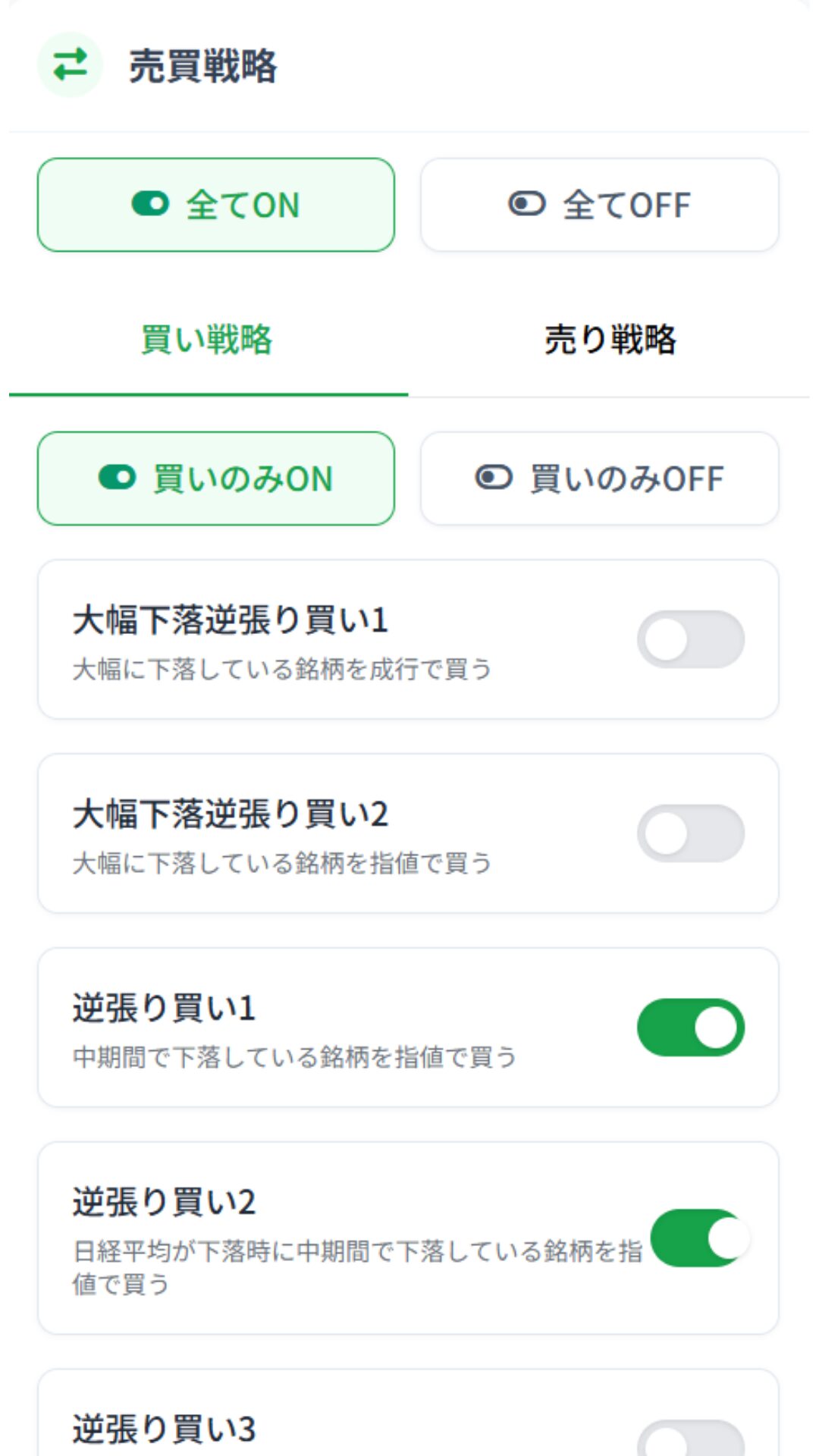Turn off the 逆張り買い2 switch
Image resolution: width=819 pixels, height=1456 pixels.
[699, 1238]
